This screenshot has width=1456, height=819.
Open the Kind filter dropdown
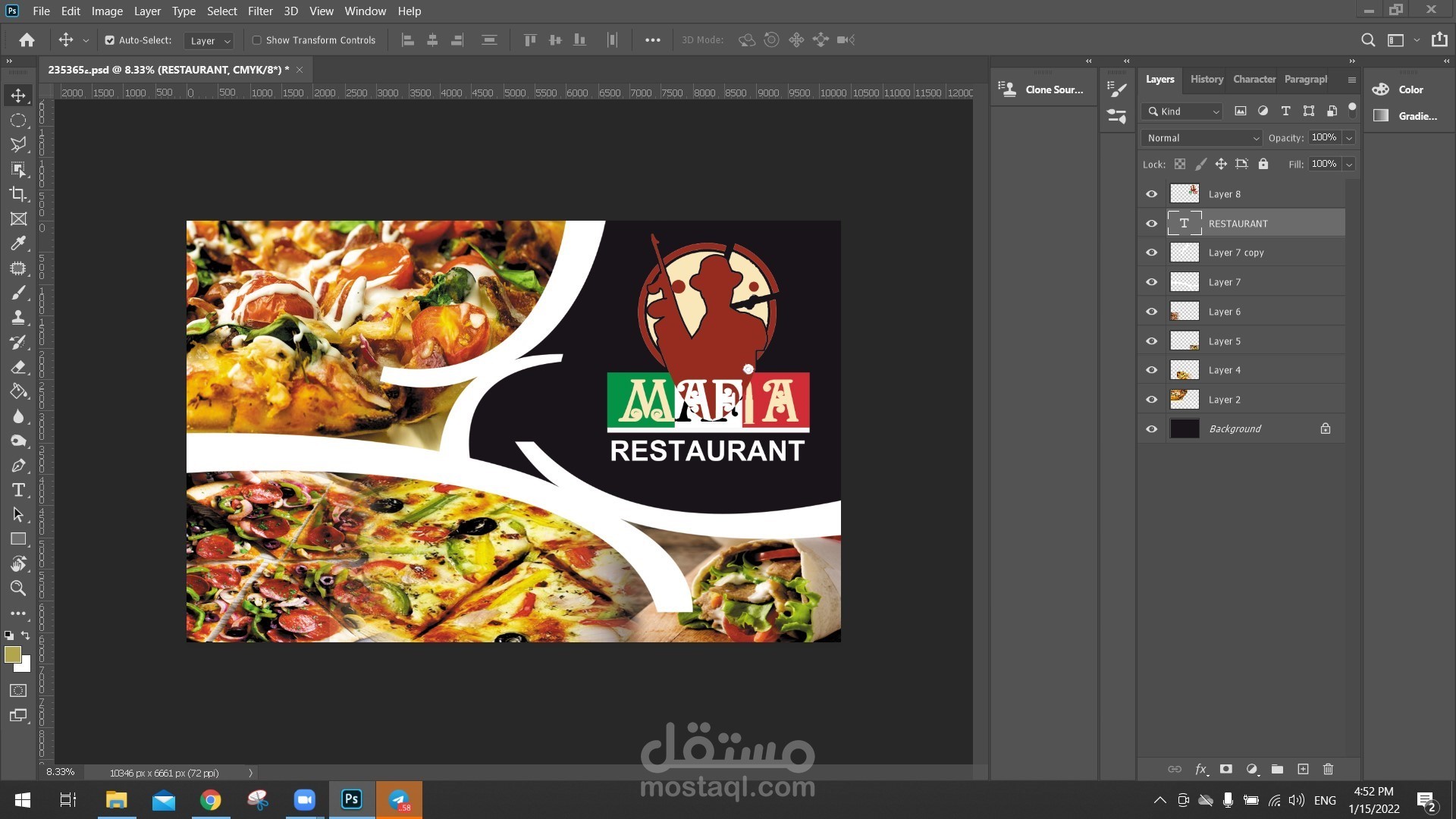point(1183,111)
